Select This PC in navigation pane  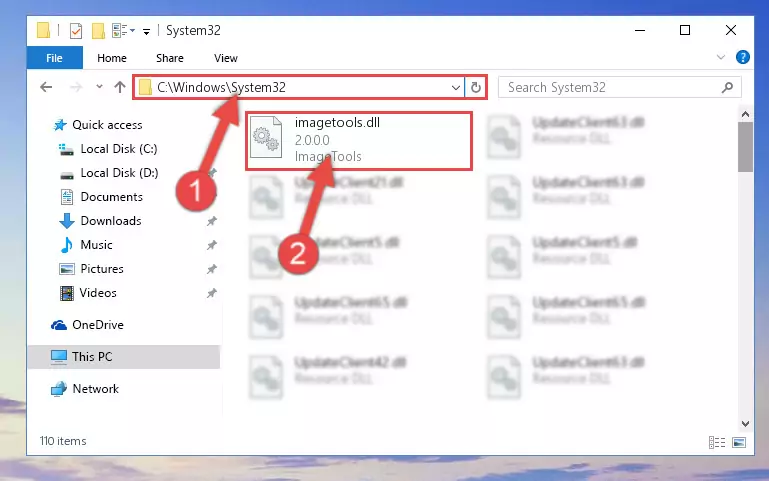point(92,357)
